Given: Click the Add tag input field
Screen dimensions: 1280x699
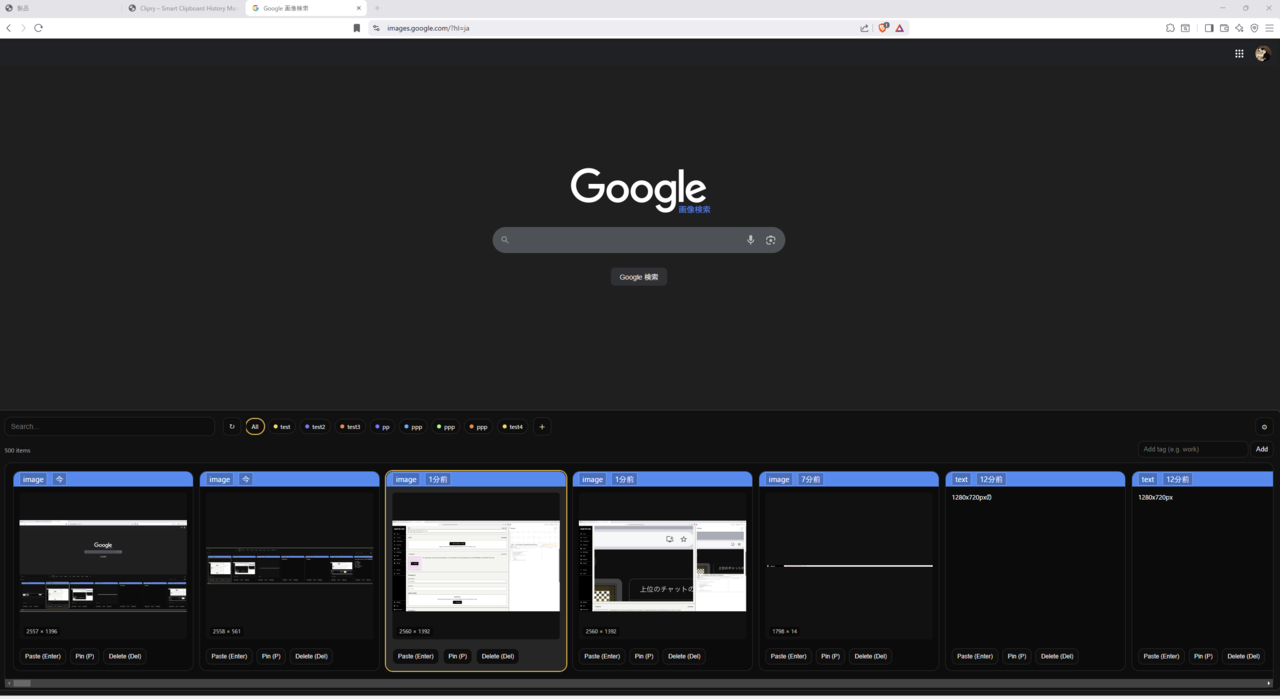Looking at the screenshot, I should (1193, 449).
